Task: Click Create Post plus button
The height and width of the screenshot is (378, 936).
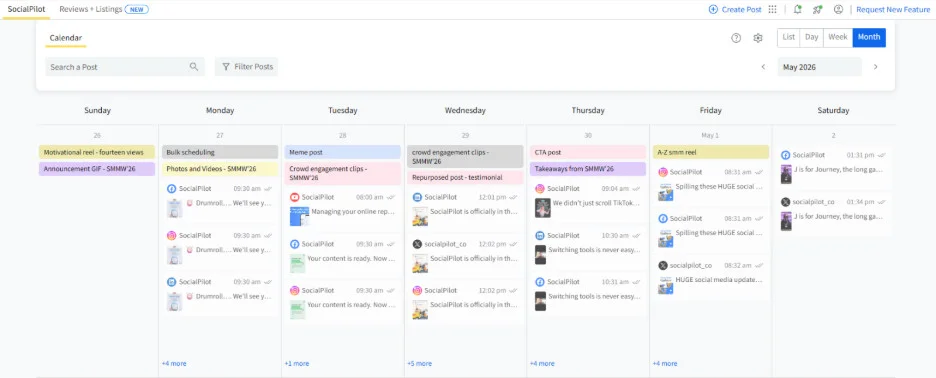Action: pos(735,9)
